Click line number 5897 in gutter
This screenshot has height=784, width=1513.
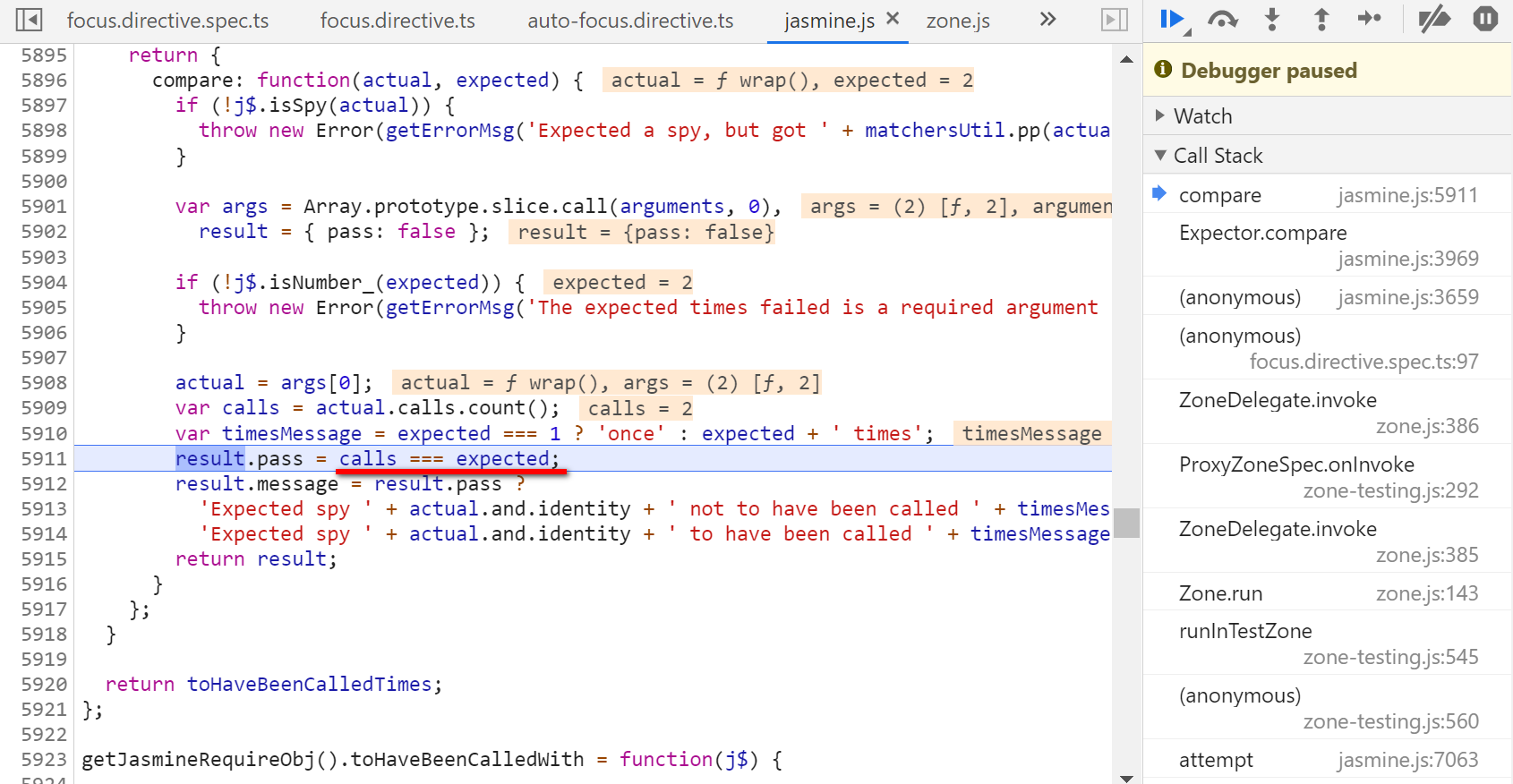(44, 106)
